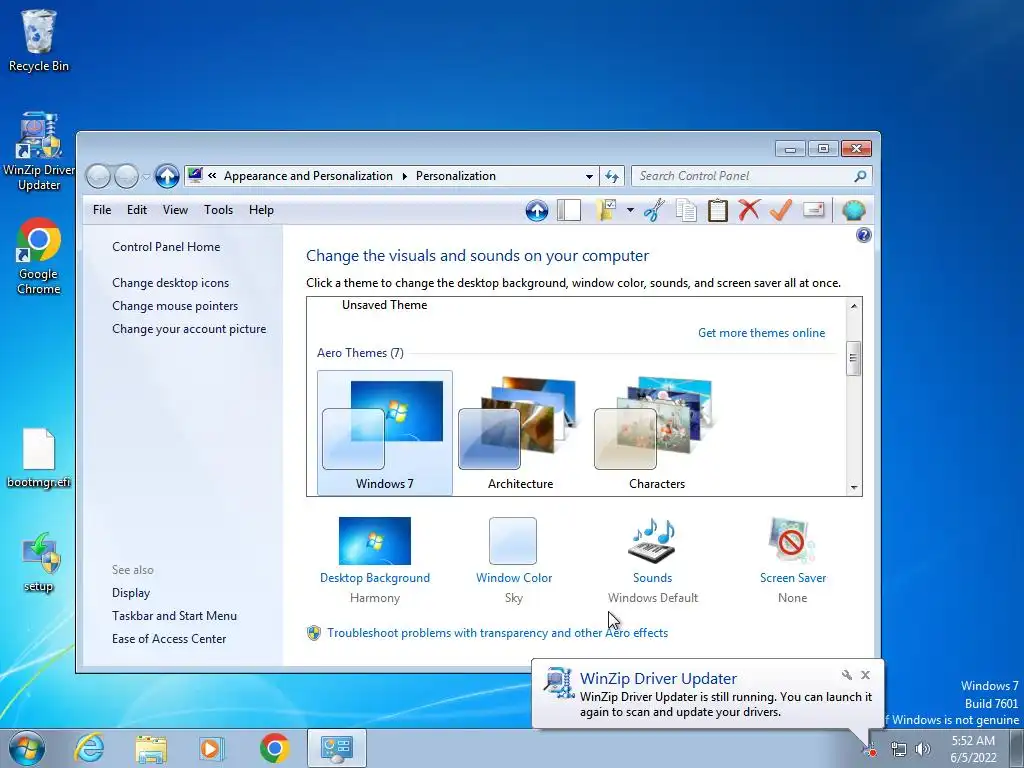Open the Recycle Bin desktop icon

[x=39, y=40]
